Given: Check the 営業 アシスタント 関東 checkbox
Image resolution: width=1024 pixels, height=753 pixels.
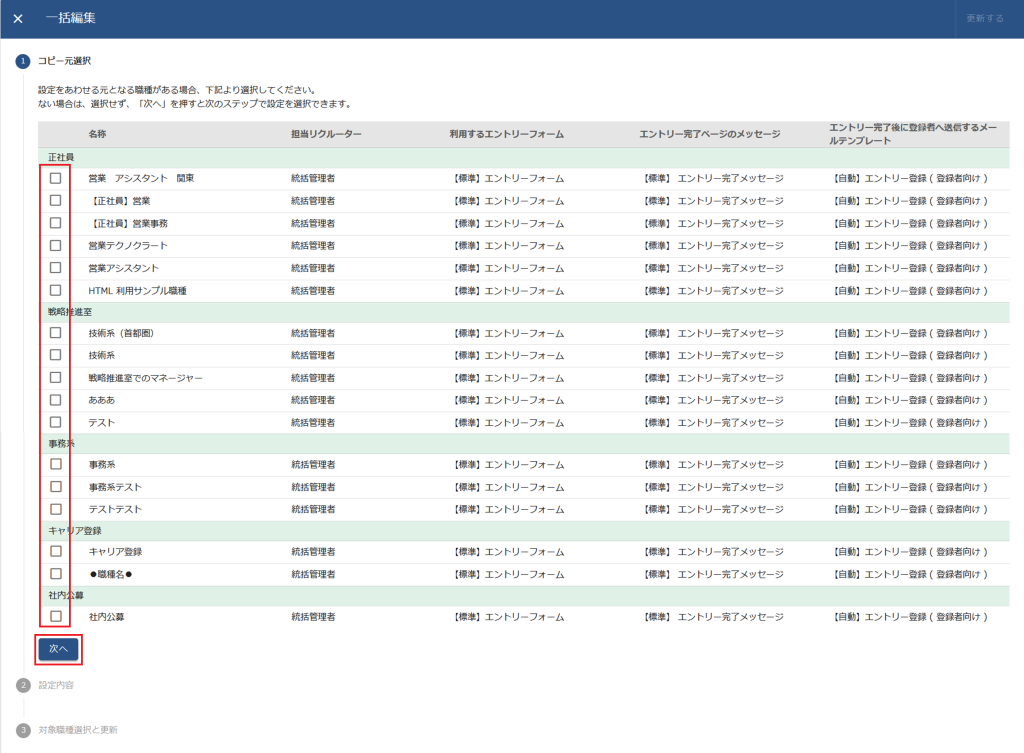Looking at the screenshot, I should [55, 178].
